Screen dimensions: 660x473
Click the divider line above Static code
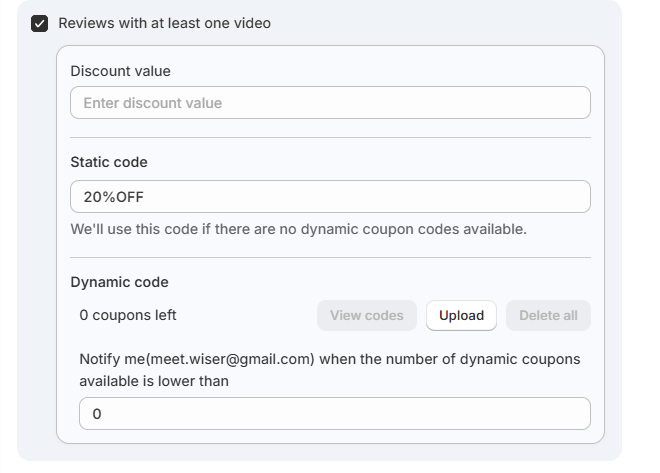[x=330, y=137]
